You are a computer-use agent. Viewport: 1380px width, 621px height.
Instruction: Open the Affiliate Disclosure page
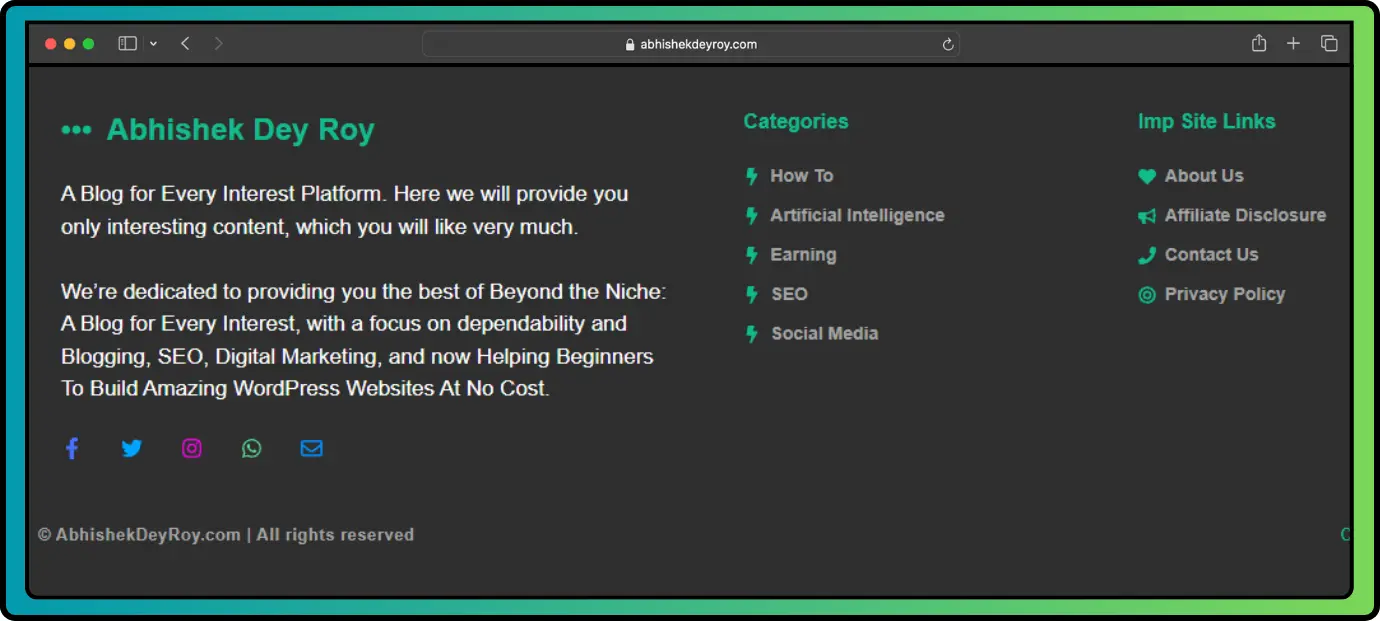1245,215
